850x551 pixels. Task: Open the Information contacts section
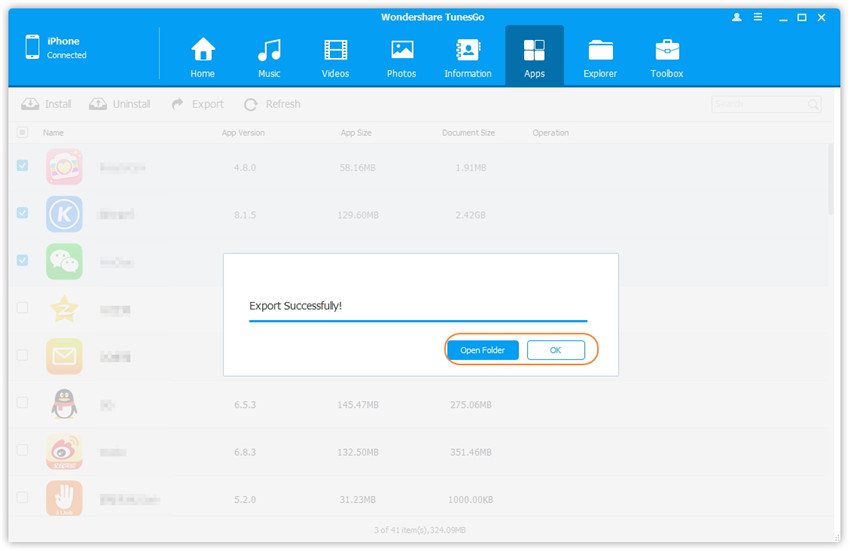(x=467, y=57)
